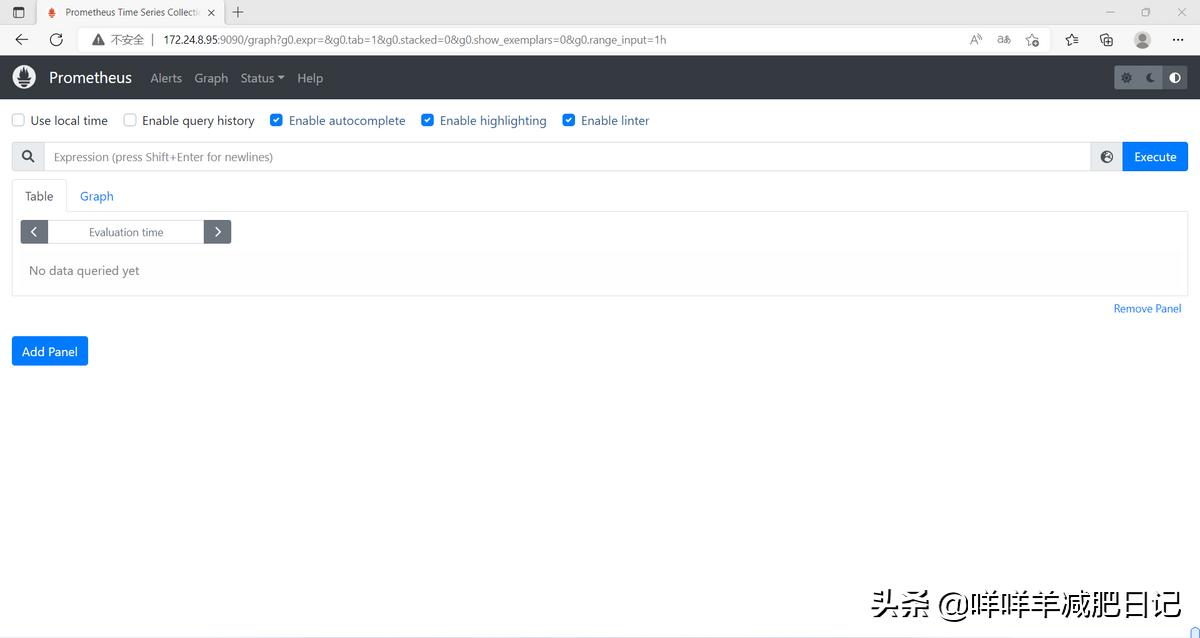Disable Enable linter checkbox
Screen dimensions: 1200x638
click(569, 120)
